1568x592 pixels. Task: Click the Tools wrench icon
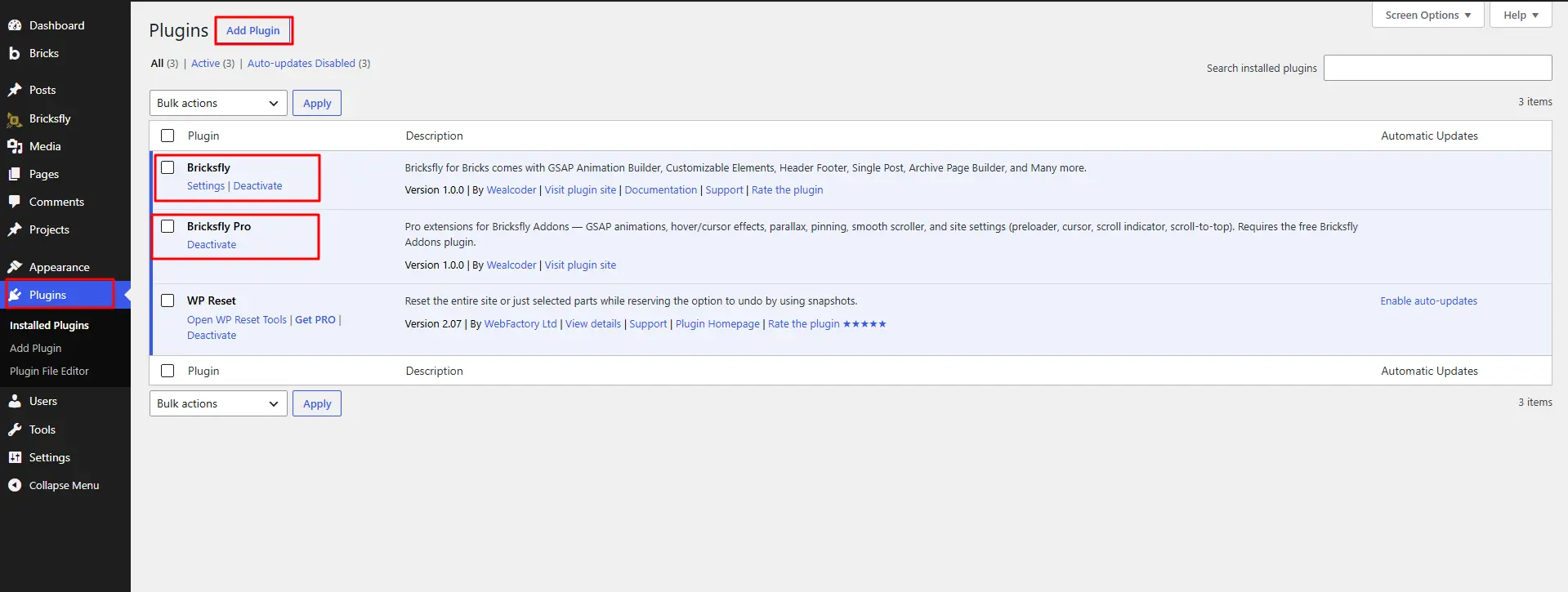14,430
